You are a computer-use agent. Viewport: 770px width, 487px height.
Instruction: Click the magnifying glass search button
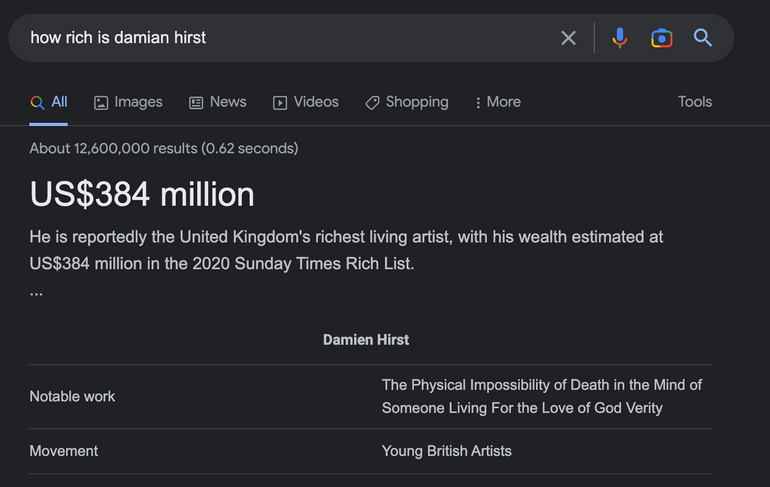coord(703,38)
